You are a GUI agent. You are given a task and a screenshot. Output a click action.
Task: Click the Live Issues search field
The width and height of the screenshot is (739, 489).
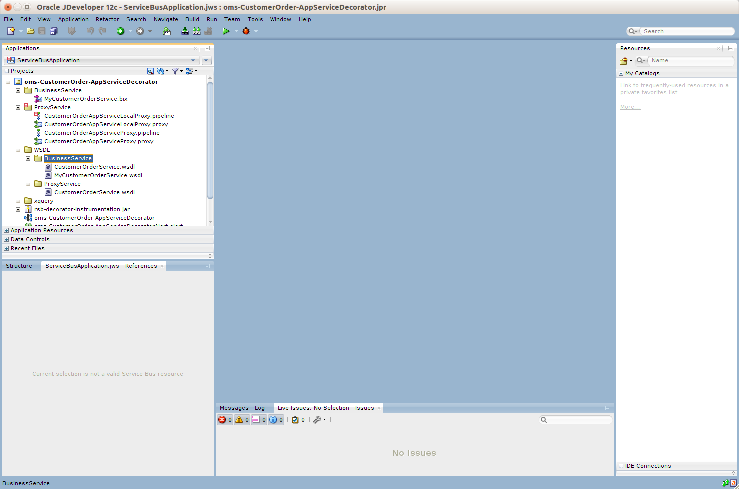575,420
